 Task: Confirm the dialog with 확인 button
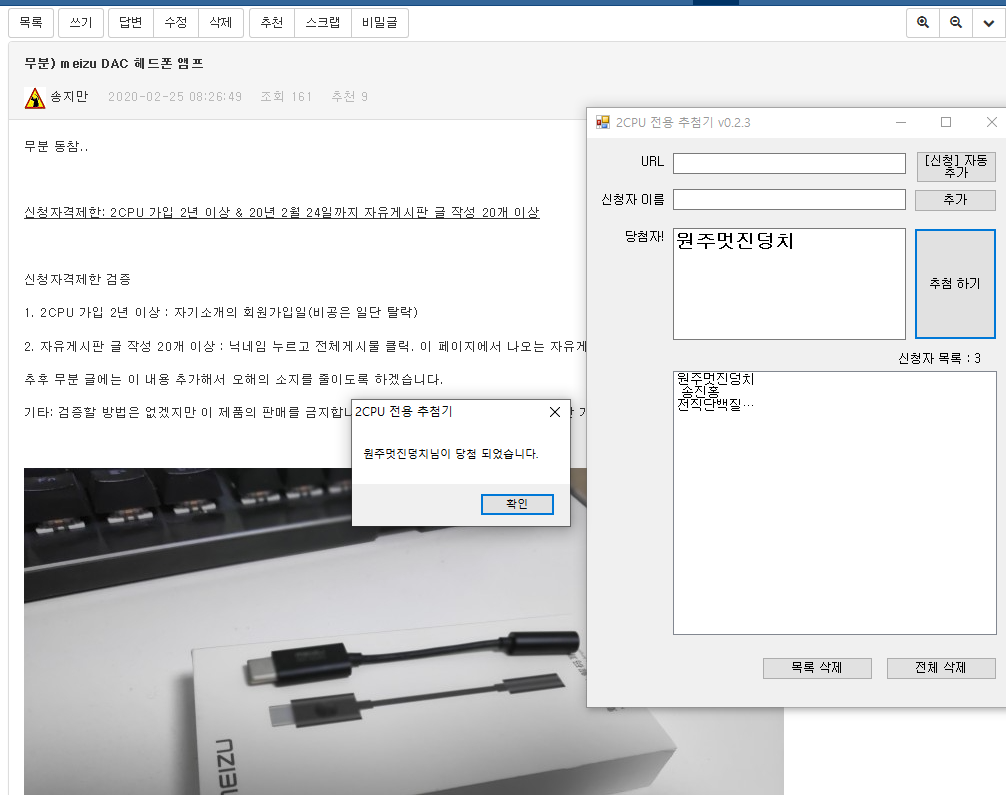pyautogui.click(x=517, y=504)
